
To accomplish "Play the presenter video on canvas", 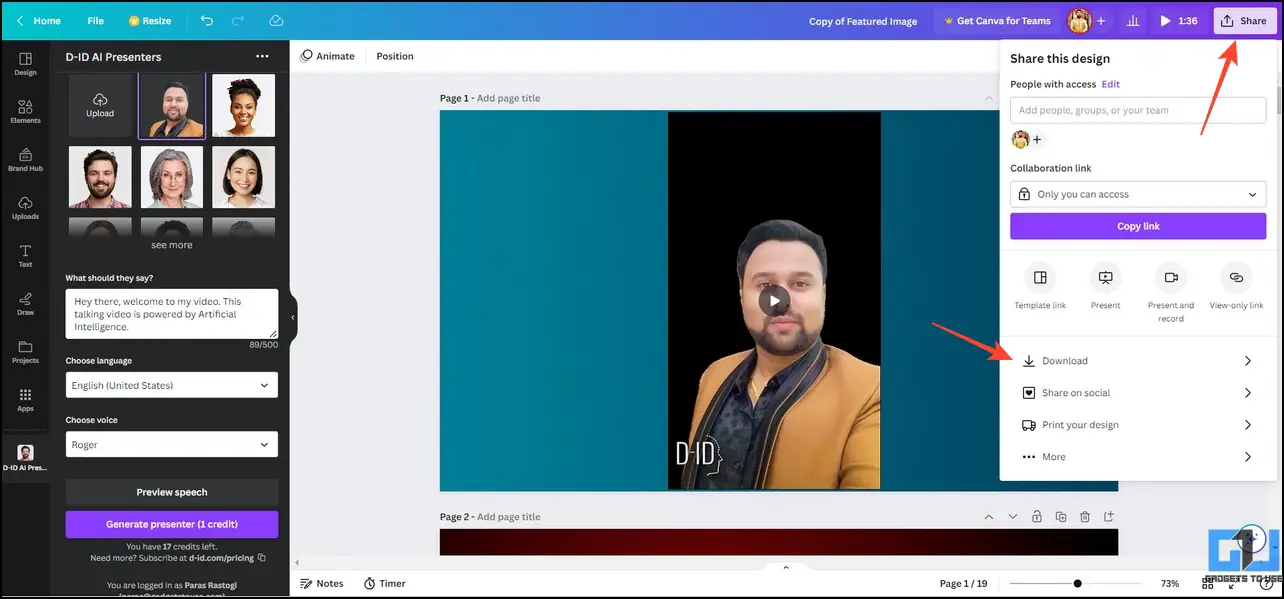I will [774, 299].
